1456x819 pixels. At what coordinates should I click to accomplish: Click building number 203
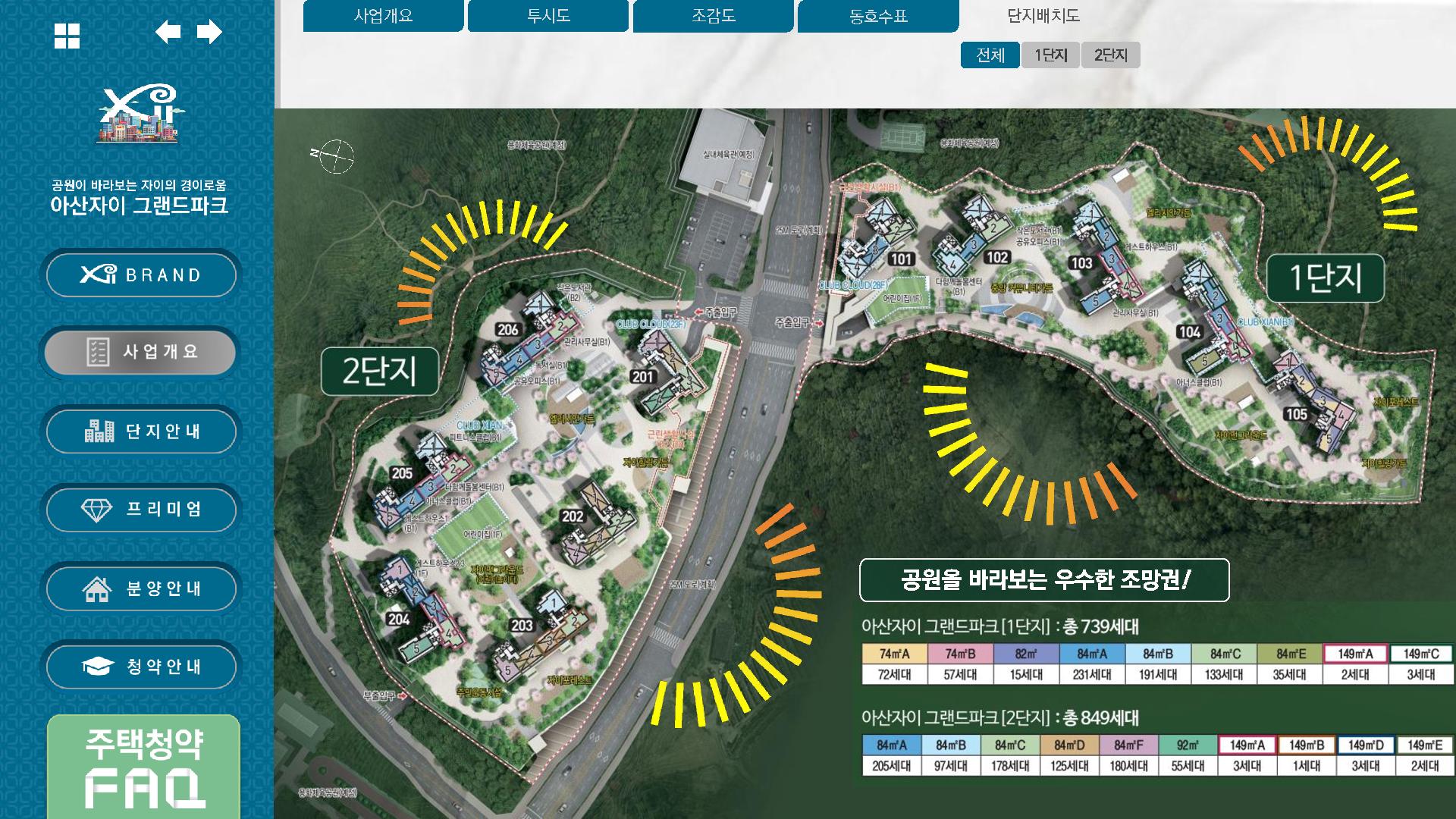point(522,626)
